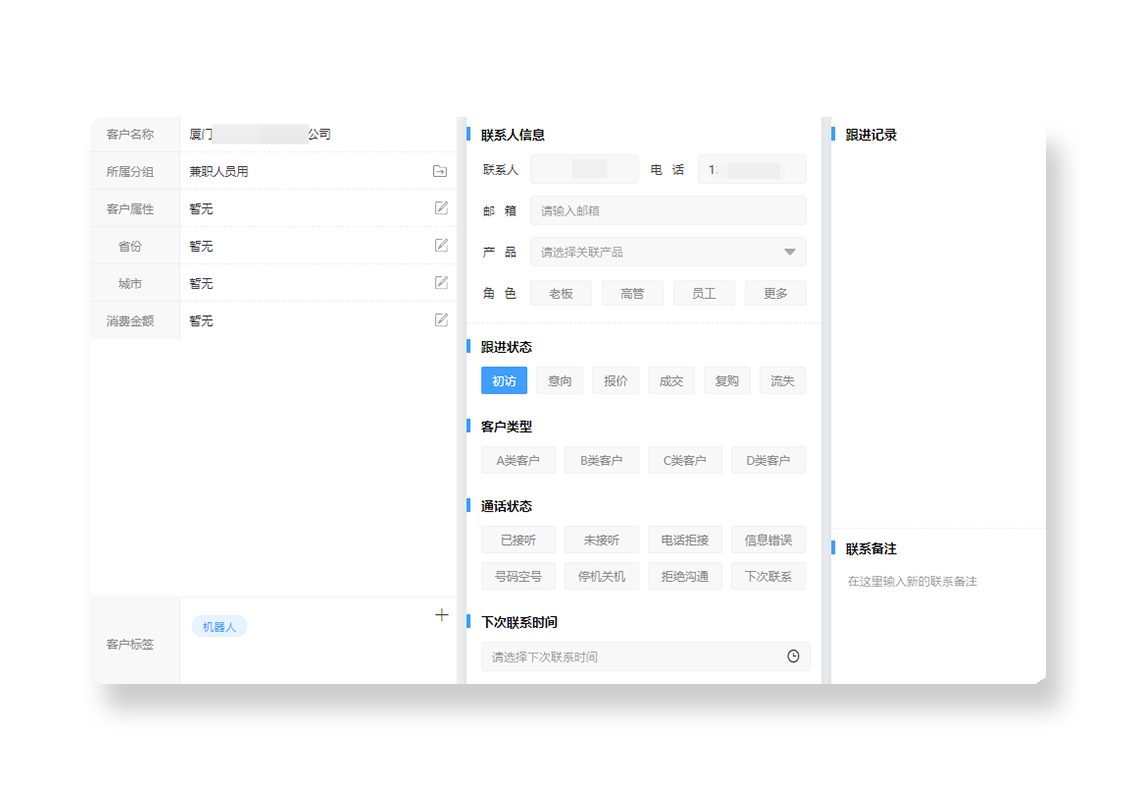
Task: Click the plus icon to add 客户标签
Action: [x=442, y=615]
